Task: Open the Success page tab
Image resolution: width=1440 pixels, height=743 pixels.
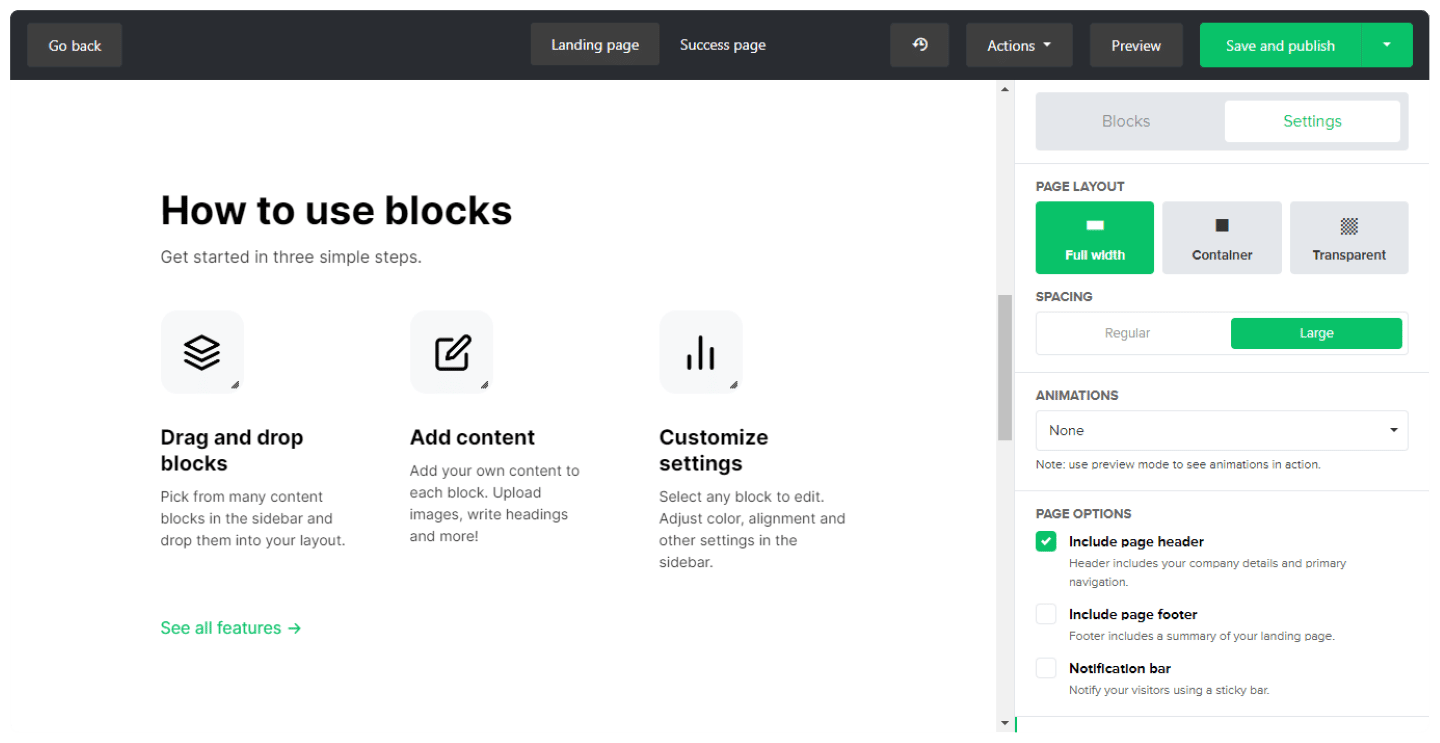Action: tap(723, 45)
